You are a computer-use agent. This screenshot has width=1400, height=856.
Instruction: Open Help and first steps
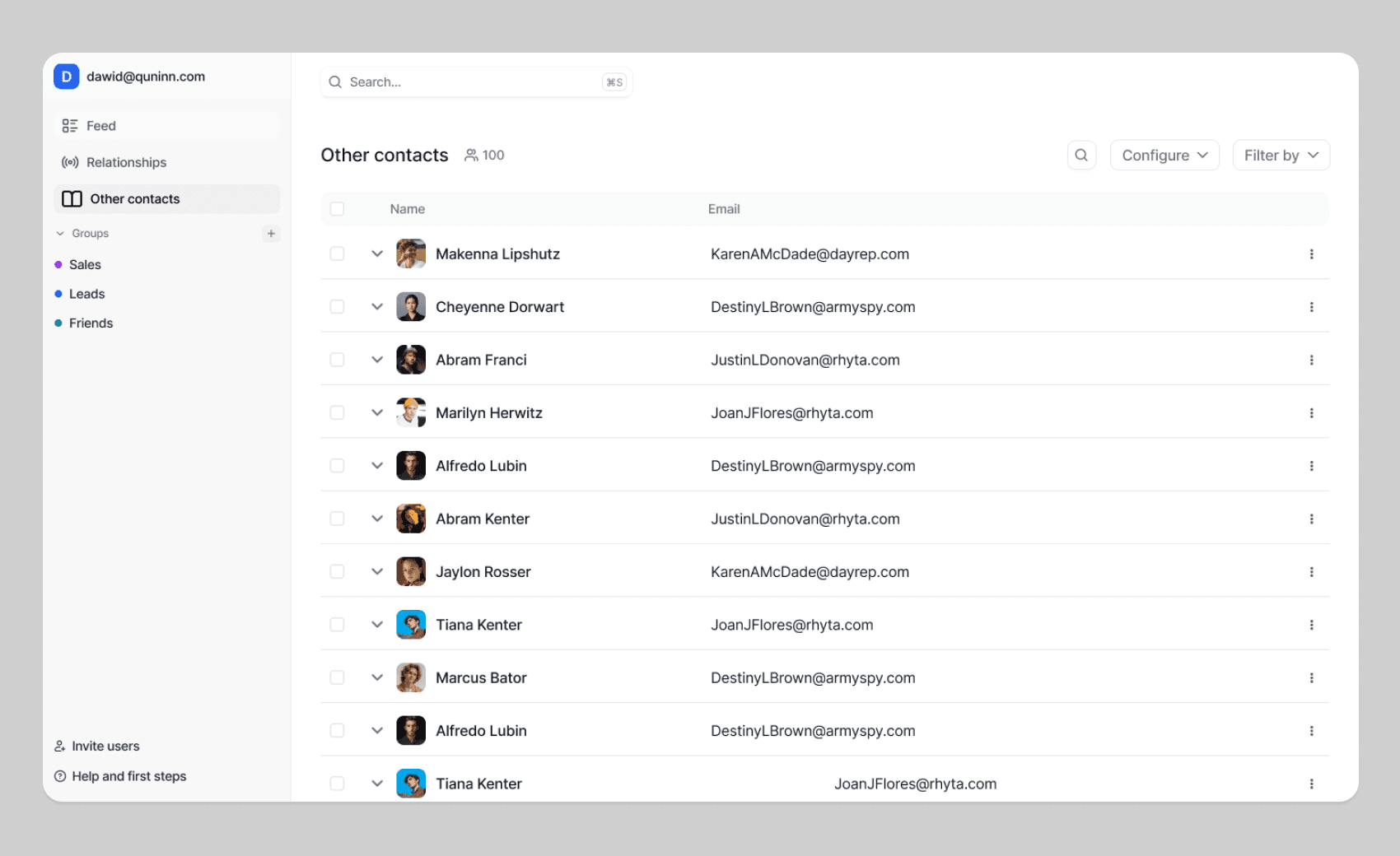pos(129,776)
